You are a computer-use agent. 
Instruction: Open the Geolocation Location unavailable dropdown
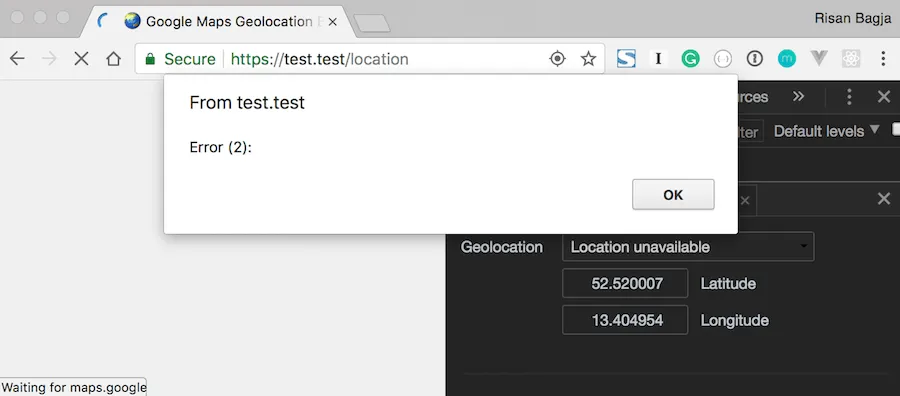(x=688, y=247)
